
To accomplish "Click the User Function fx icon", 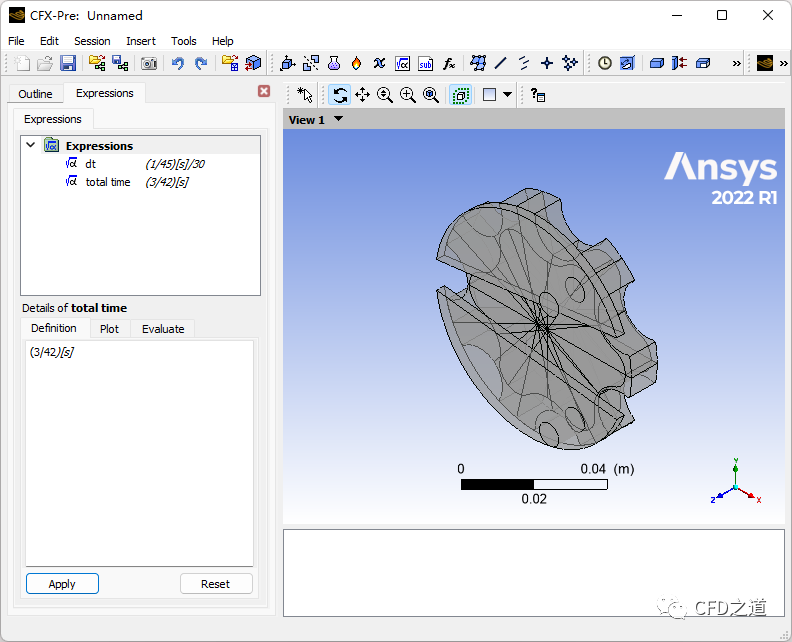I will click(449, 64).
